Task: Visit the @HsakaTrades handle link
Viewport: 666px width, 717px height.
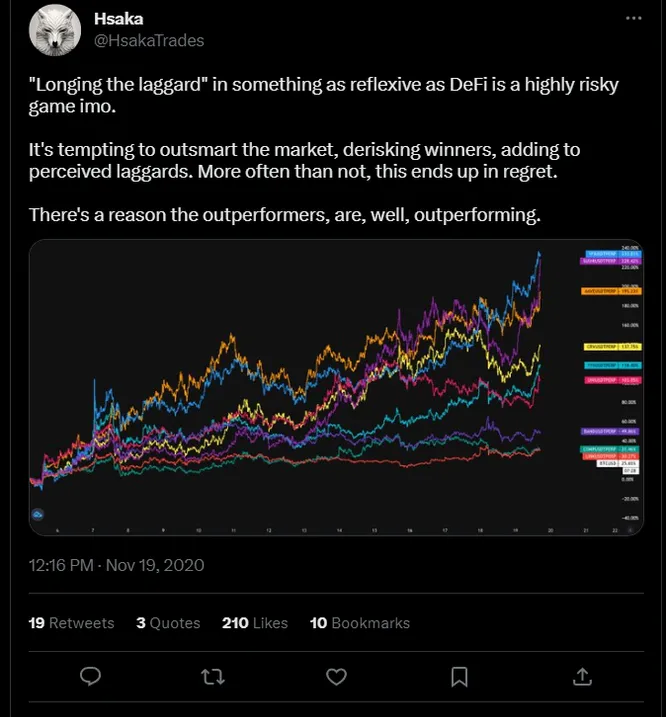Action: (x=149, y=40)
